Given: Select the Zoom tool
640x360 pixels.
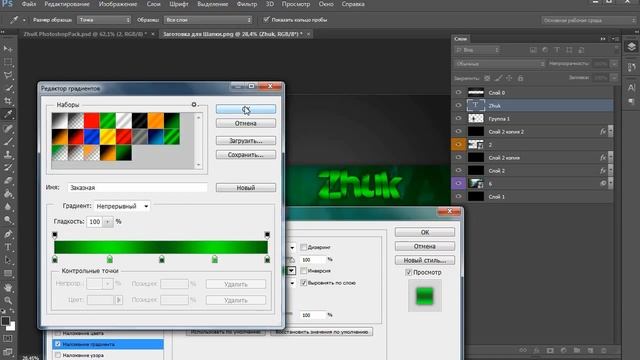Looking at the screenshot, I should tap(8, 300).
